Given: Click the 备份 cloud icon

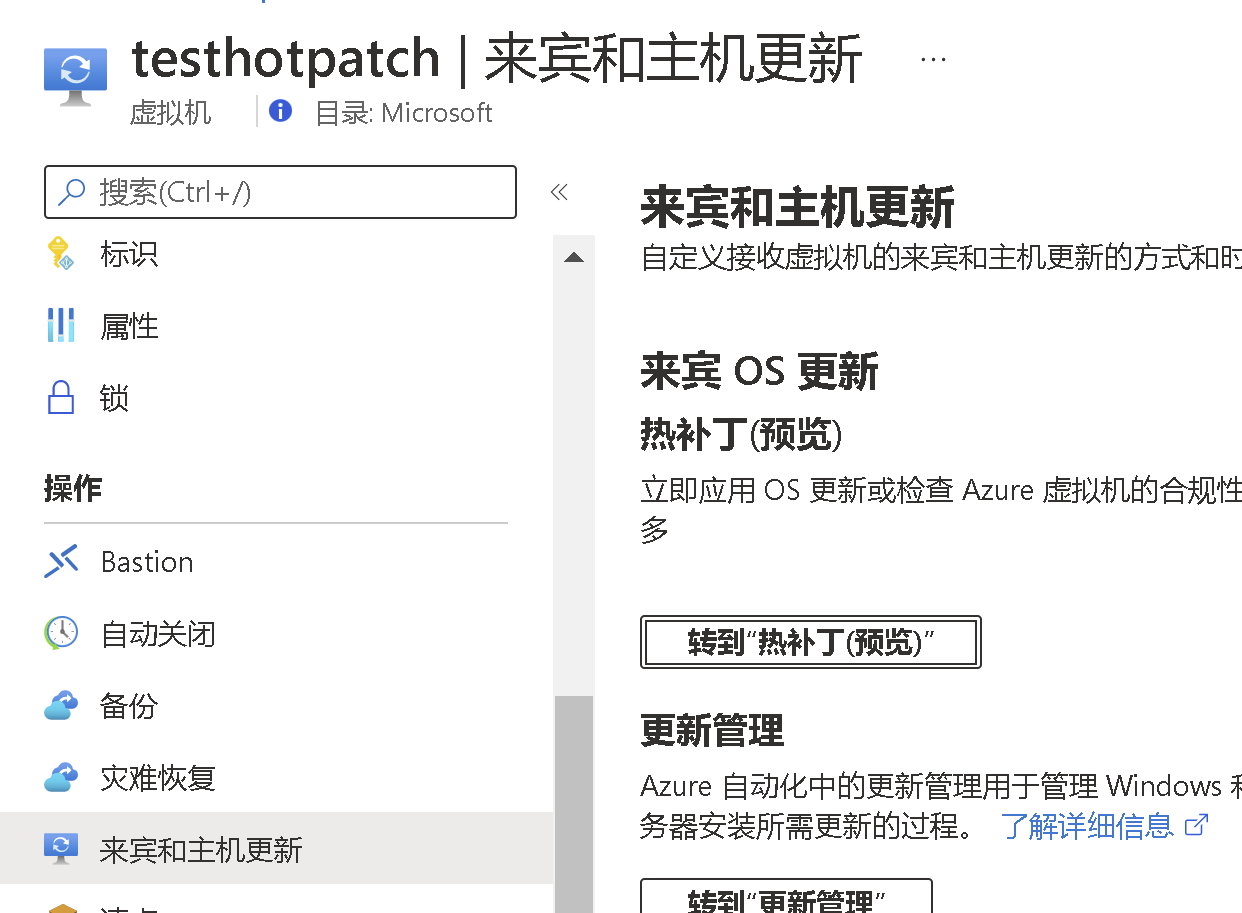Looking at the screenshot, I should pyautogui.click(x=61, y=706).
